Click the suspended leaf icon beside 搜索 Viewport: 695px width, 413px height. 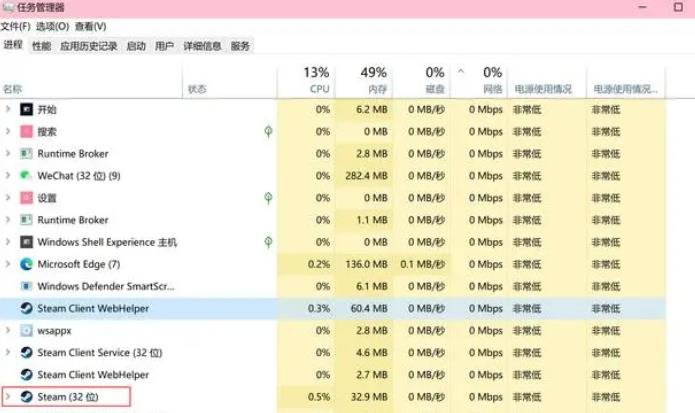point(268,131)
